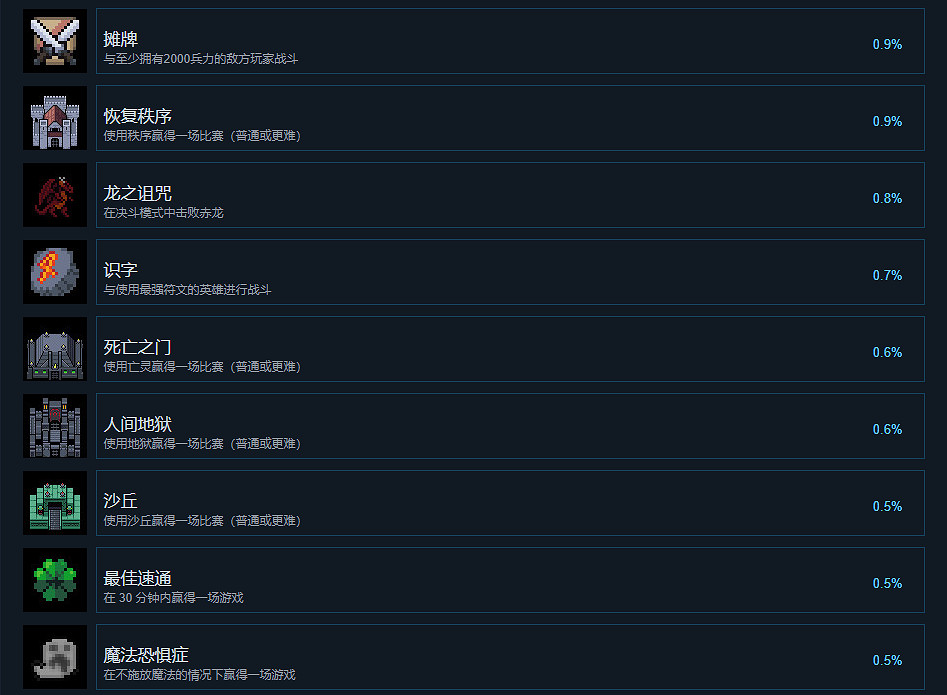Screen dimensions: 947x695
Task: Click the undead fortress 死亡之门 icon
Action: [x=55, y=349]
